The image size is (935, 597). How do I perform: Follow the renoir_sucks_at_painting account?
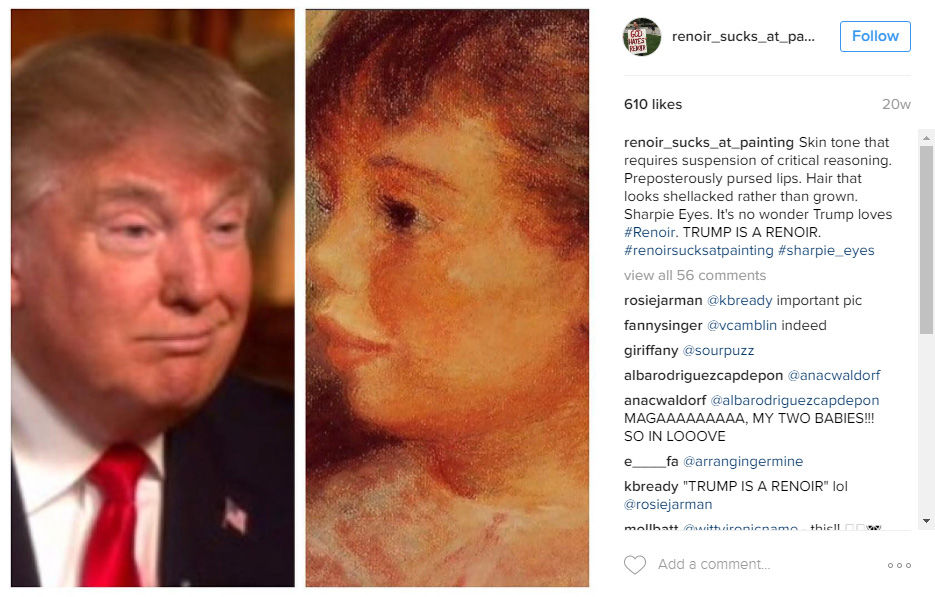[875, 36]
